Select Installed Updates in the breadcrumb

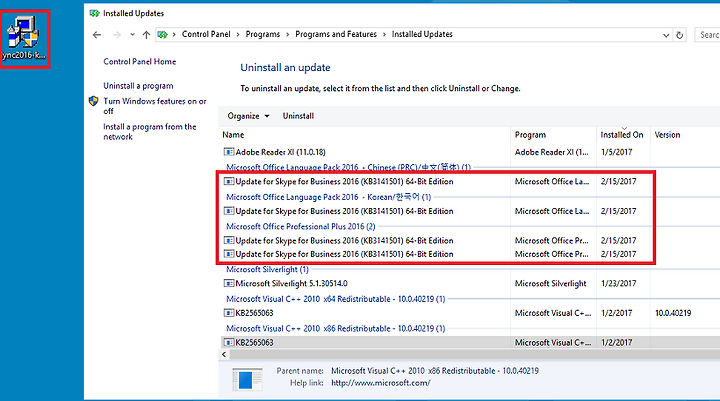coord(422,34)
